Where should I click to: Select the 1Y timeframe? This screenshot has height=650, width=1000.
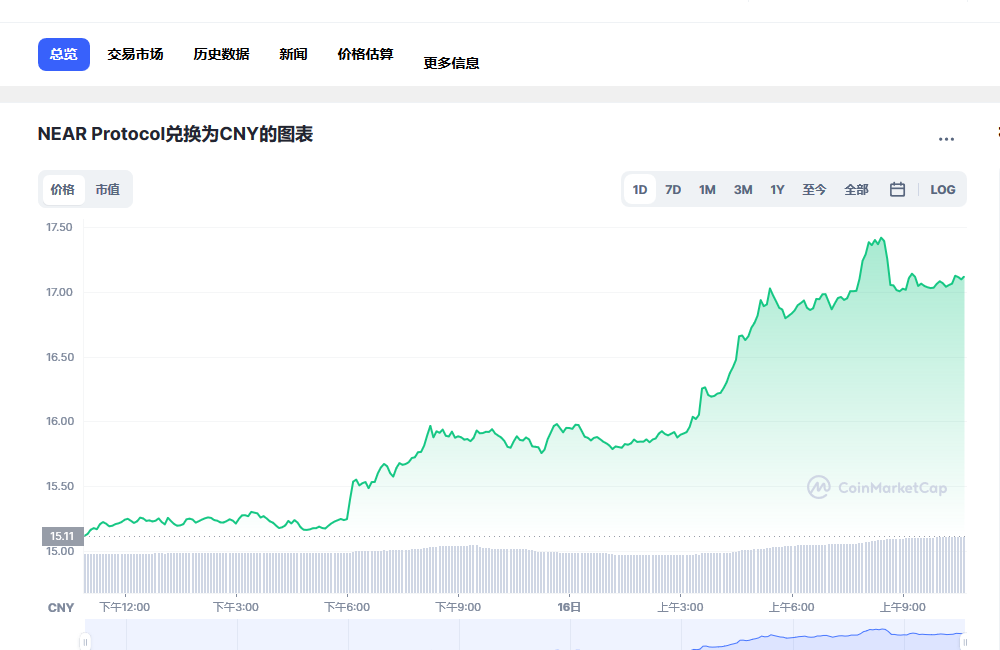[x=777, y=188]
